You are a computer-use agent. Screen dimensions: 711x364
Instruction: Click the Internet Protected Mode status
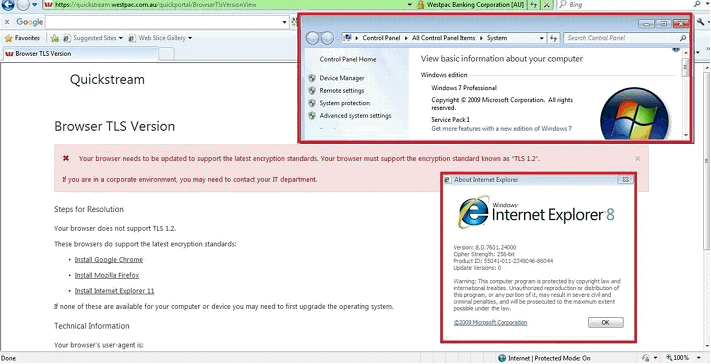(544, 358)
